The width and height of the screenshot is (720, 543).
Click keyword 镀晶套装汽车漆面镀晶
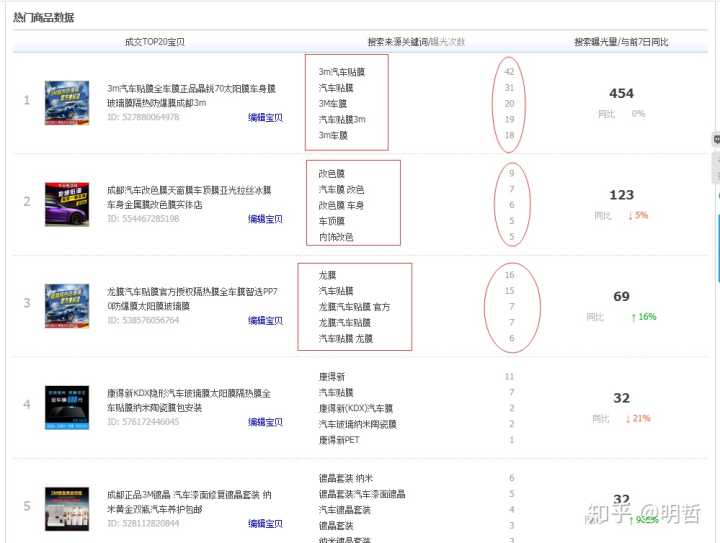click(x=362, y=494)
